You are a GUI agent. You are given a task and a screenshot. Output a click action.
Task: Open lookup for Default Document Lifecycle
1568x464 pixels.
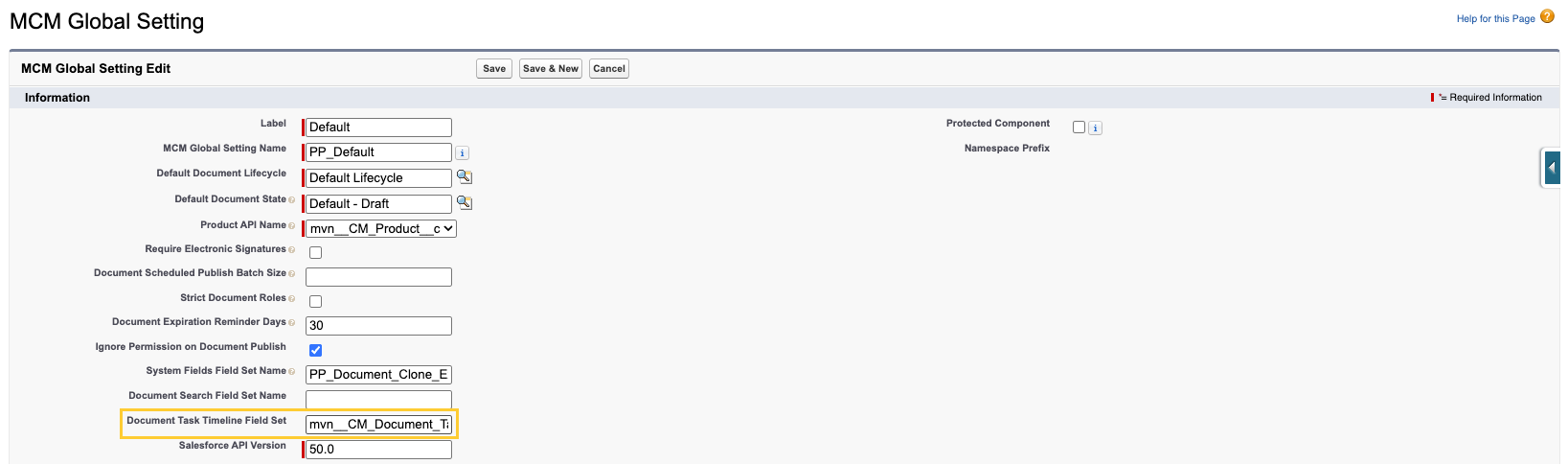(465, 176)
